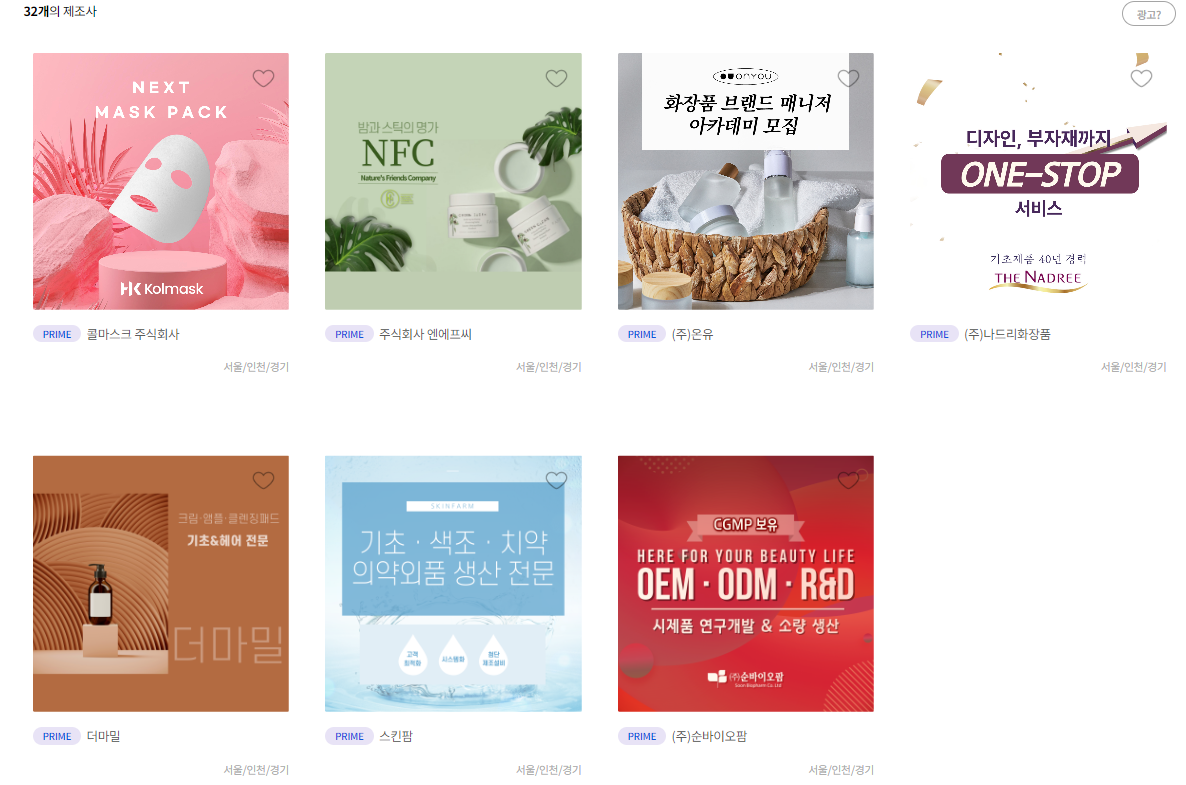Open 주식회사 엔에프씨 company link
Image resolution: width=1186 pixels, height=785 pixels.
(x=425, y=334)
